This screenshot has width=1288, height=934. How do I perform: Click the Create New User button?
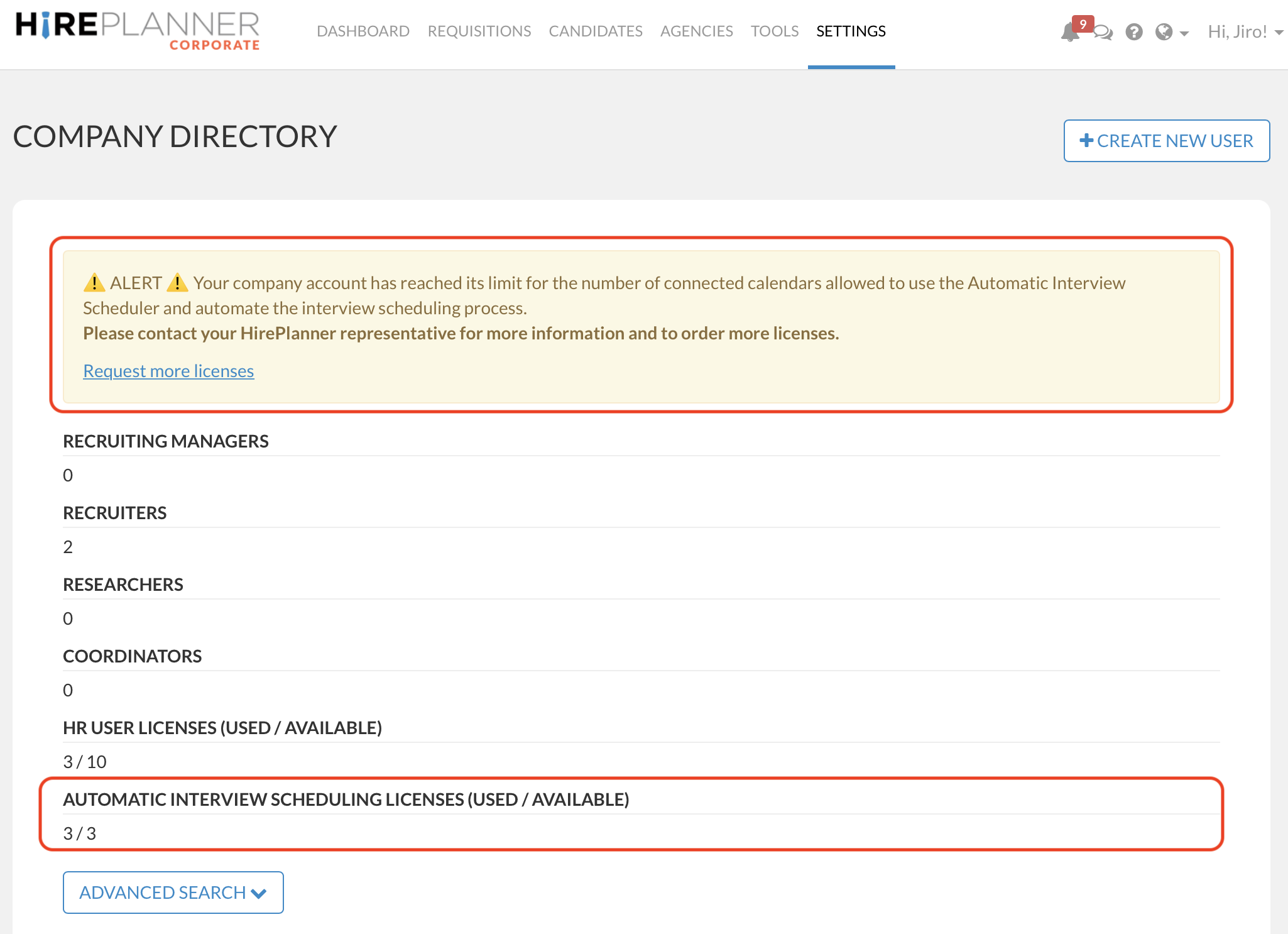(x=1166, y=141)
